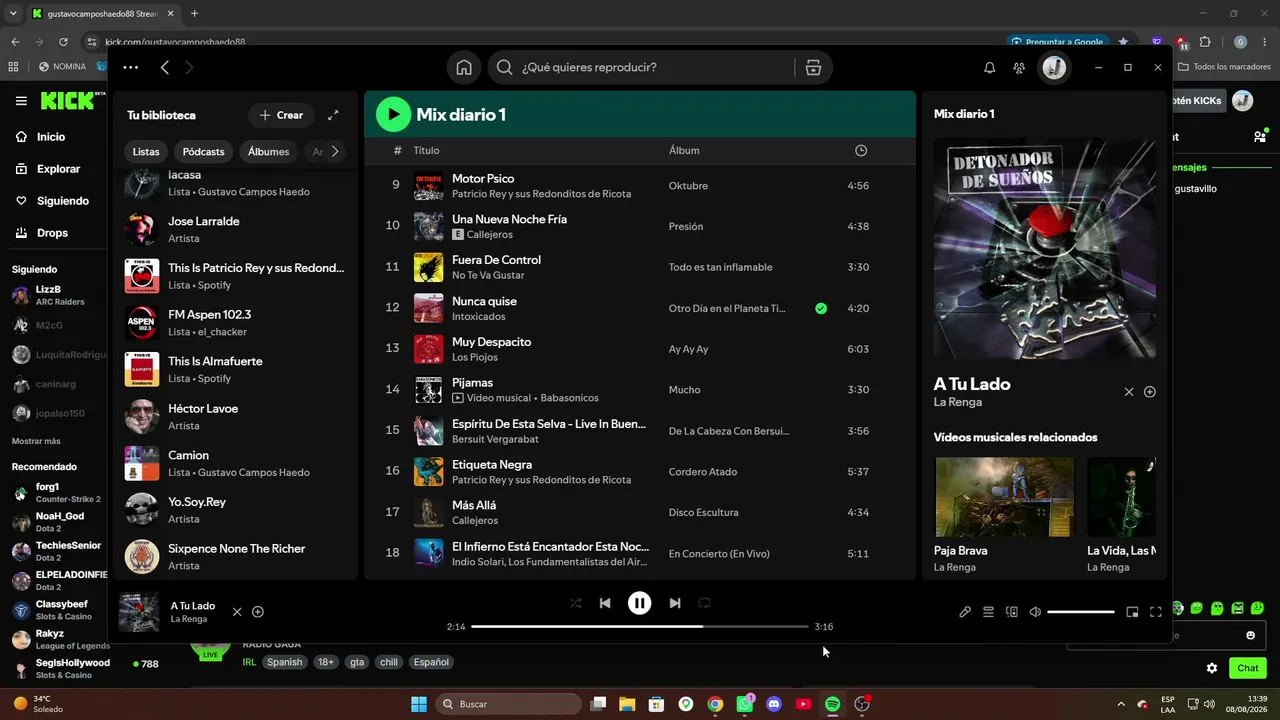Open Spotify three-dots main menu
Viewport: 1280px width, 720px height.
[130, 67]
